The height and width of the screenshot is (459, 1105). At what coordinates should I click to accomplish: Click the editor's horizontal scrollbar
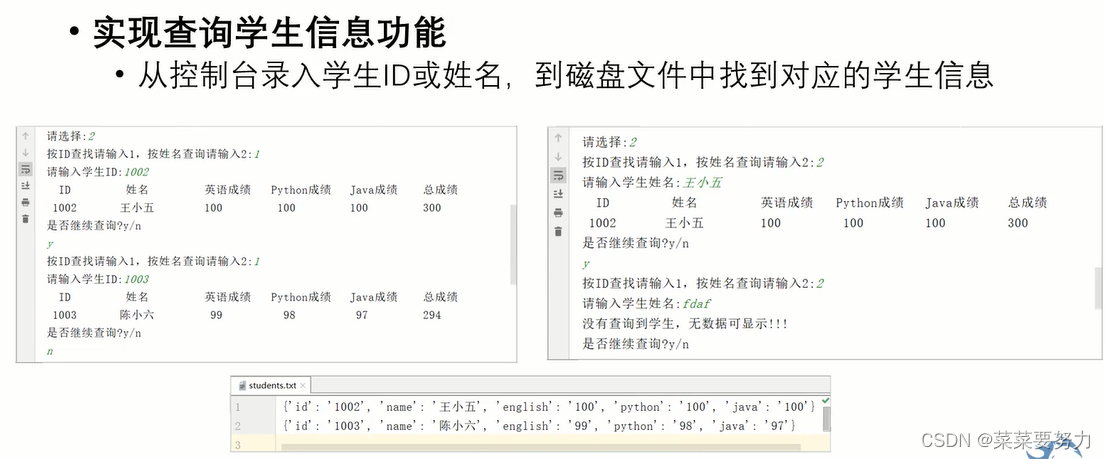pos(540,447)
